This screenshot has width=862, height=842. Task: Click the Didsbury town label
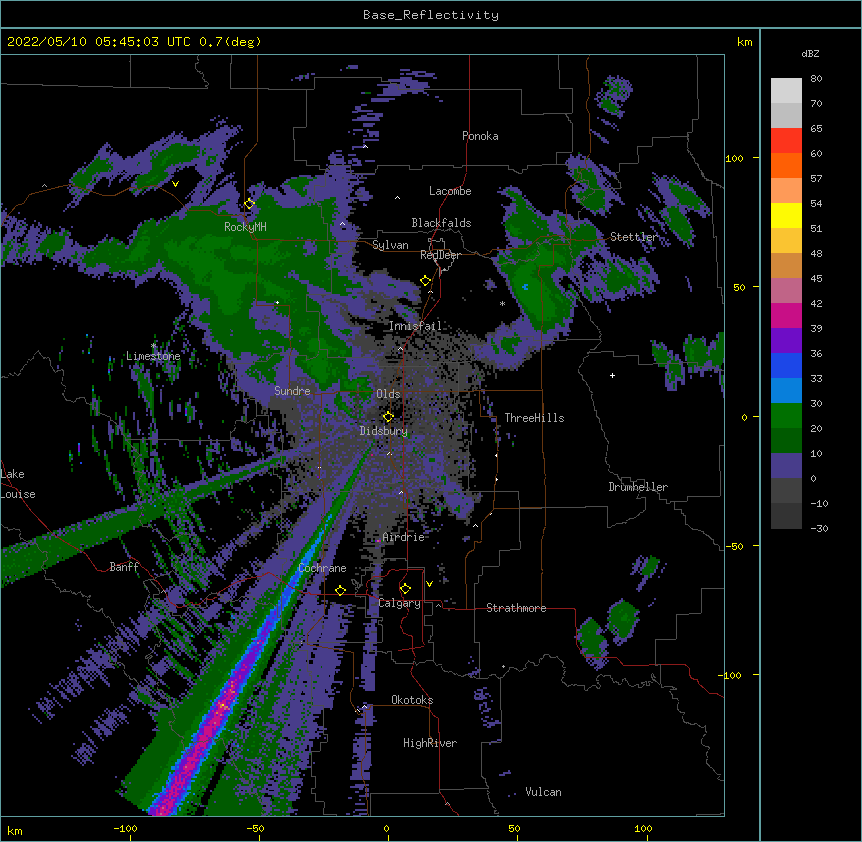pyautogui.click(x=383, y=431)
